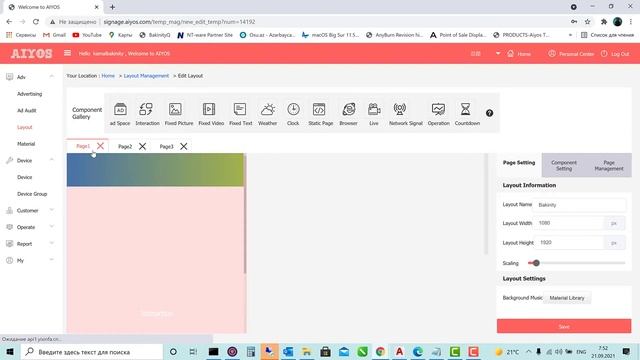Add the Weather component
The width and height of the screenshot is (640, 360).
[x=267, y=114]
